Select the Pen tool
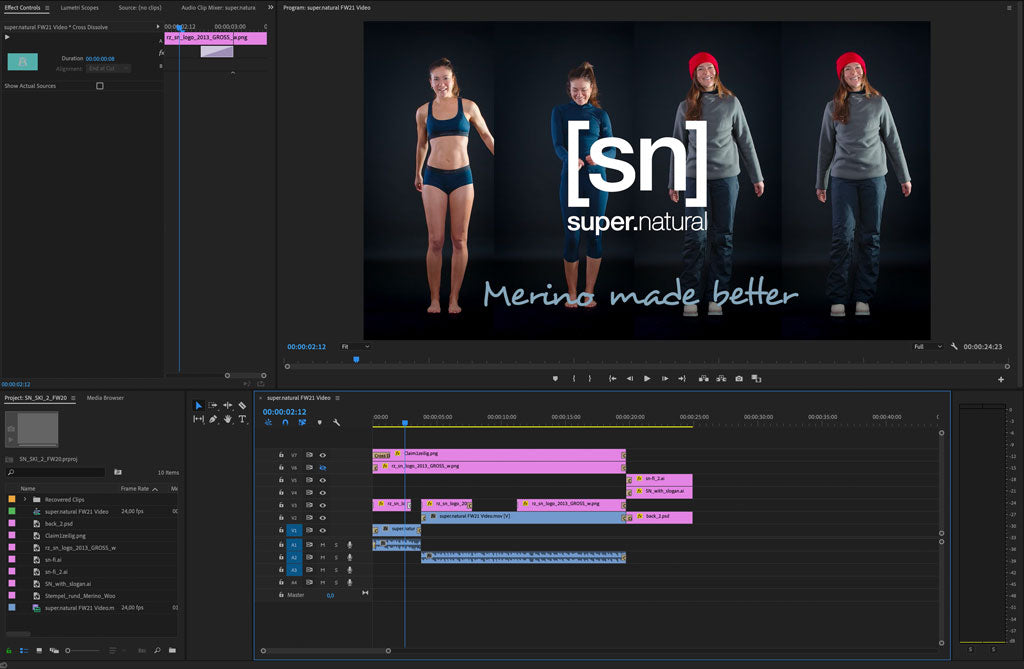1024x669 pixels. pyautogui.click(x=213, y=419)
